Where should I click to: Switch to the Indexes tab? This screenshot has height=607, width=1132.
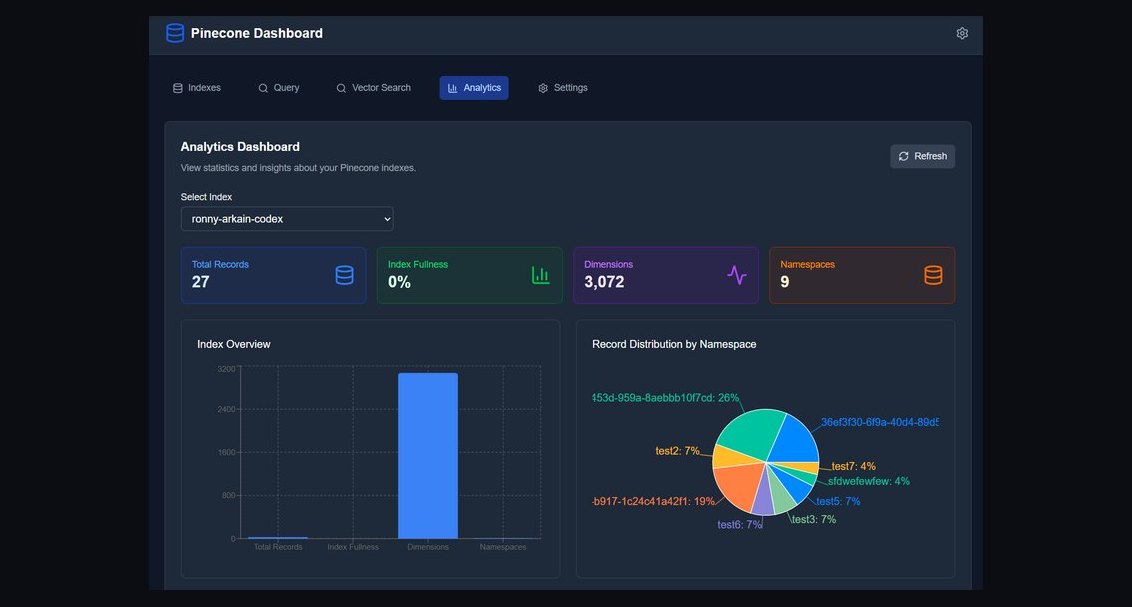(x=197, y=88)
